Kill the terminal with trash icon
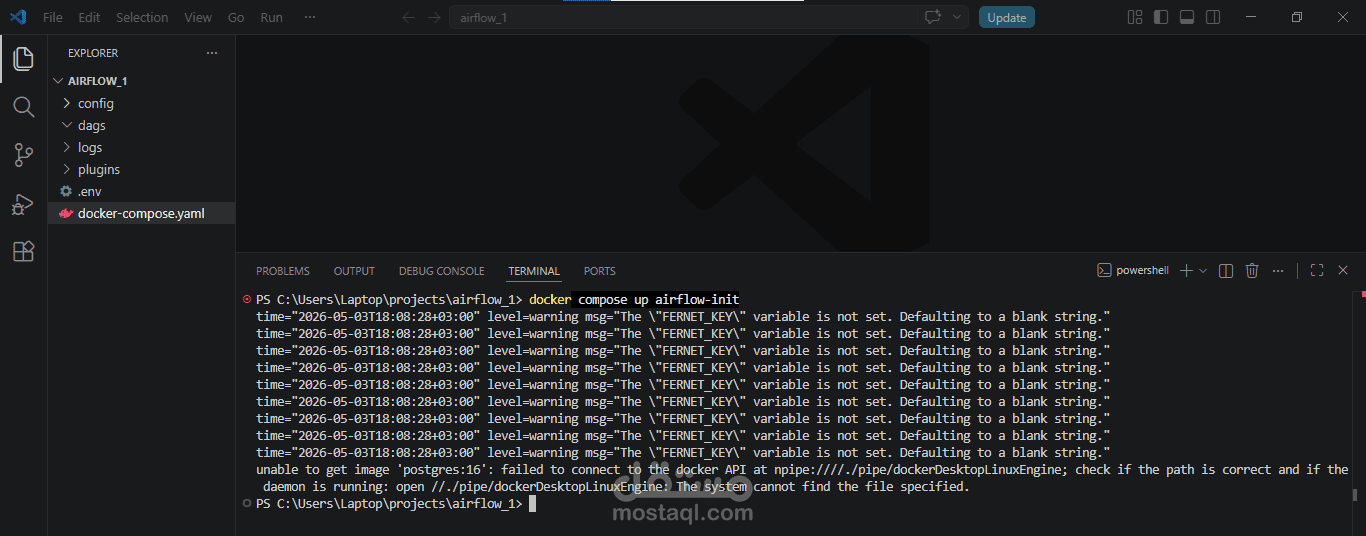The width and height of the screenshot is (1366, 536). [1252, 270]
